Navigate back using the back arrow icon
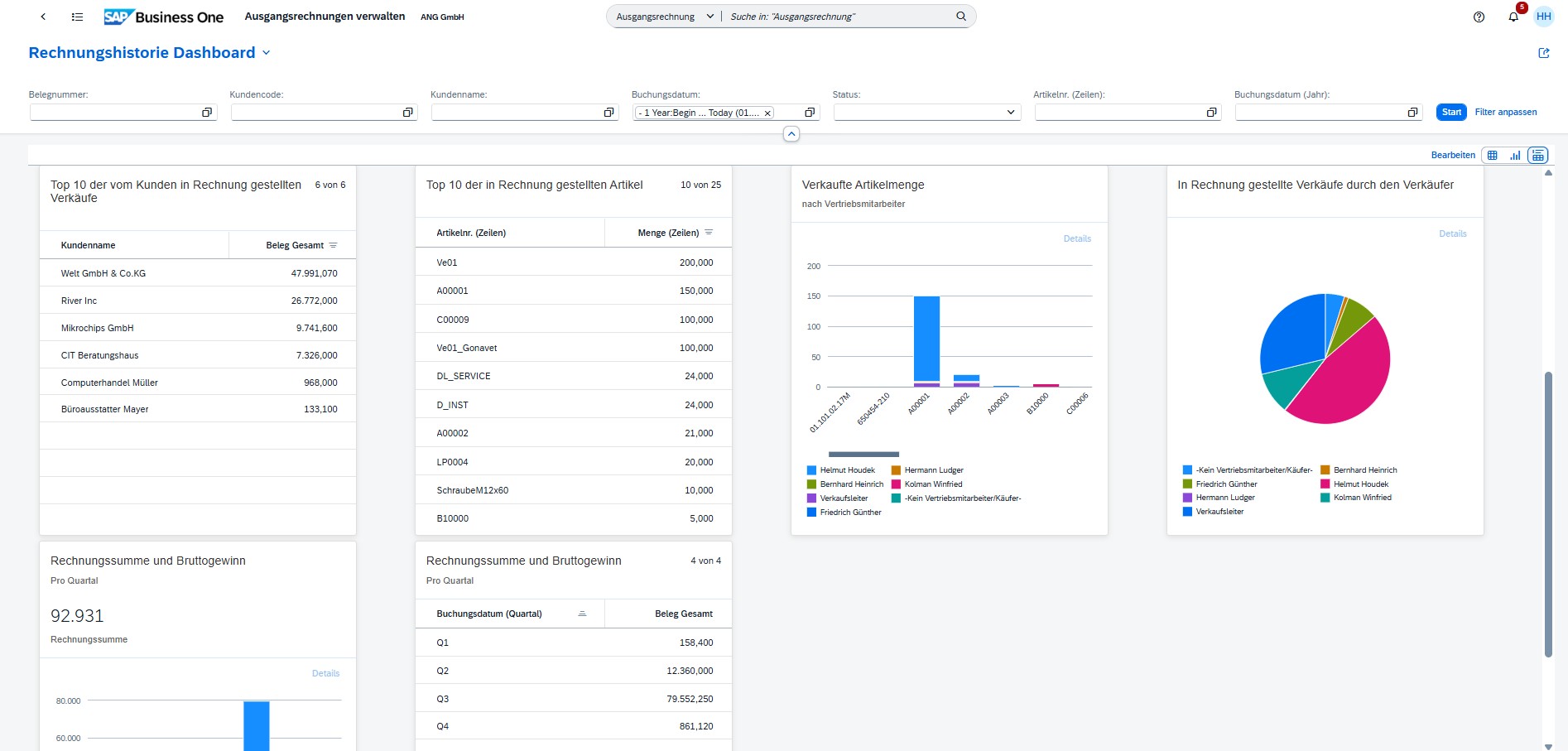The image size is (1568, 751). point(42,17)
